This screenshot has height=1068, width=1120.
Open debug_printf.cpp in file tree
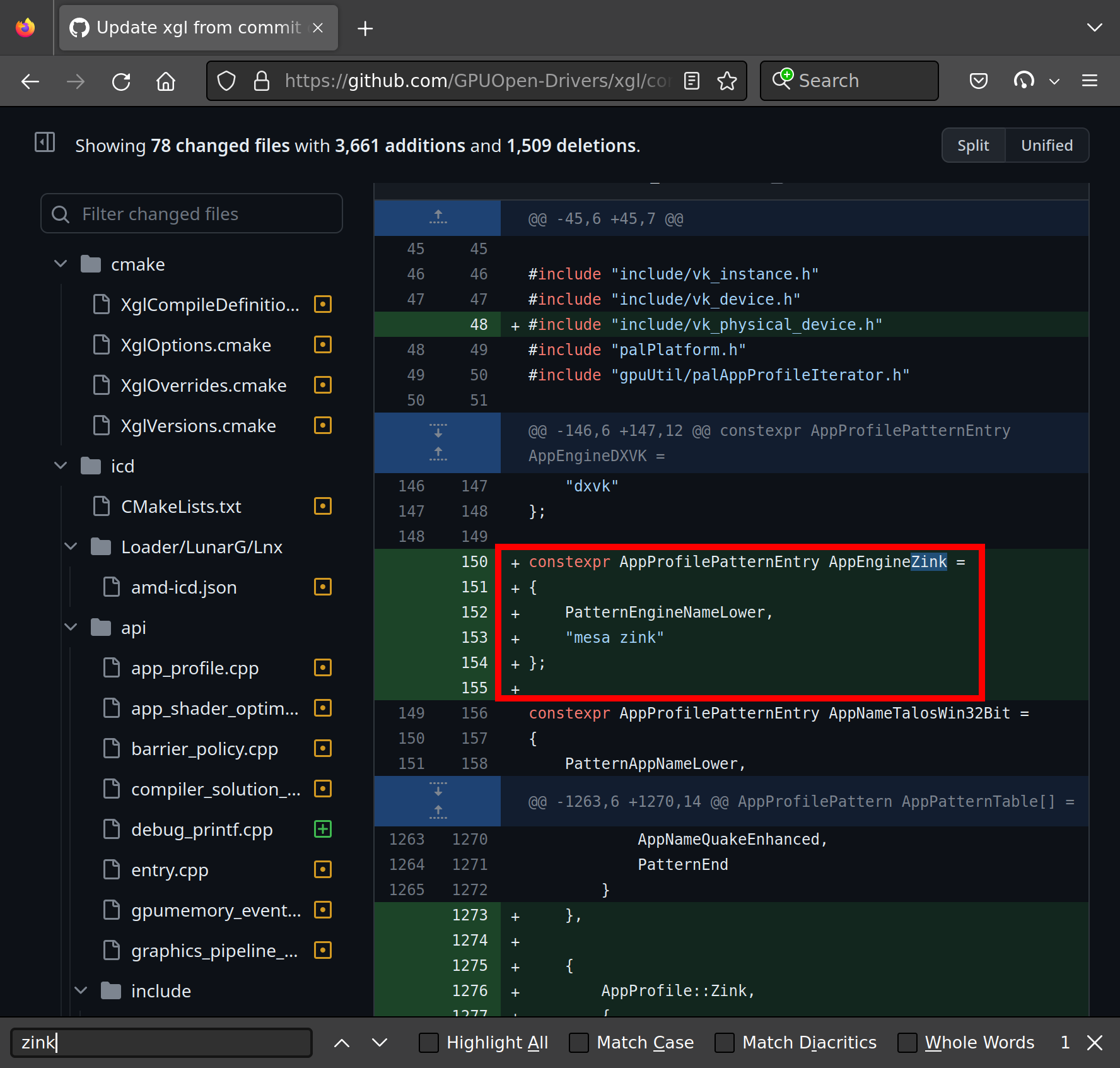tap(202, 830)
